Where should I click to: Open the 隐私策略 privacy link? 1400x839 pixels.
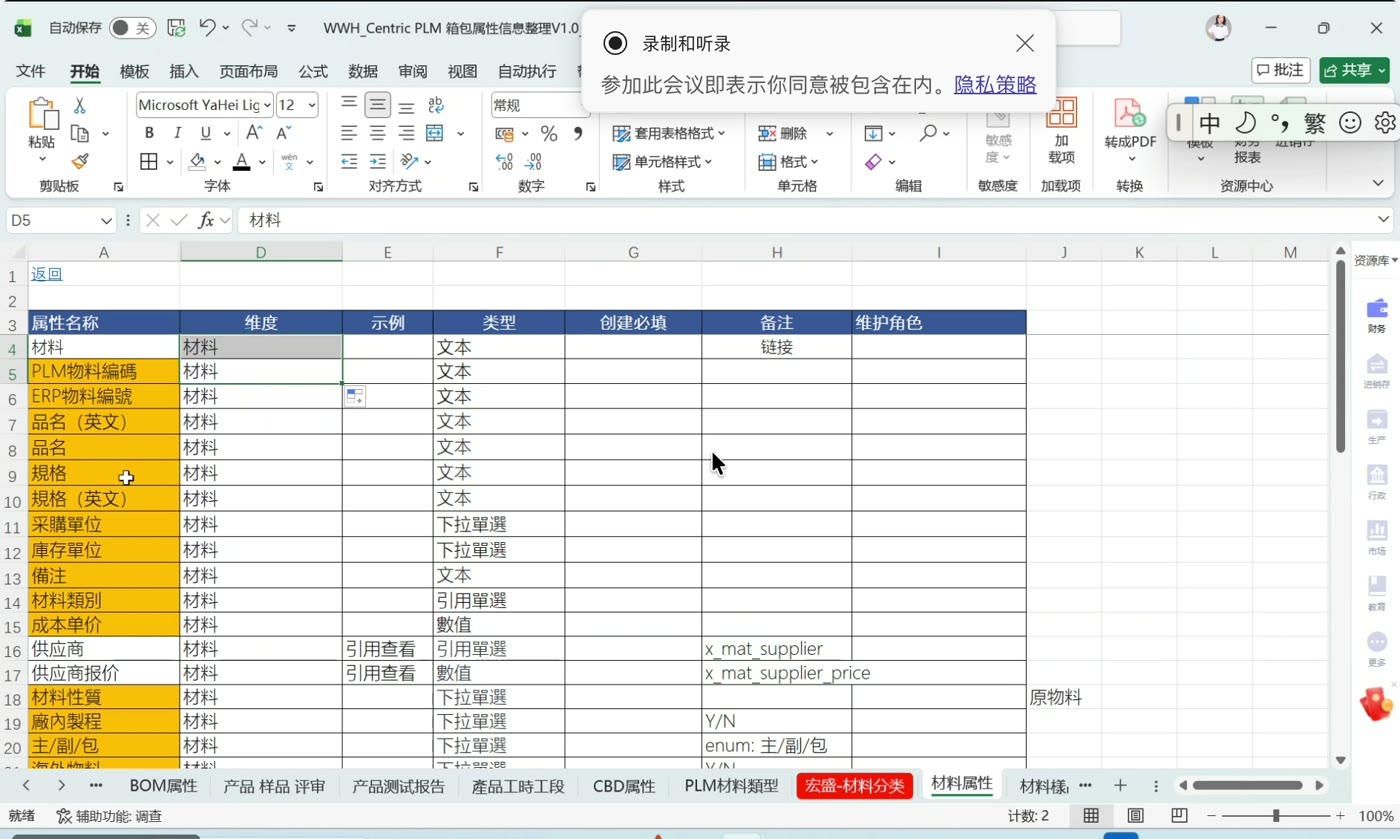point(995,85)
